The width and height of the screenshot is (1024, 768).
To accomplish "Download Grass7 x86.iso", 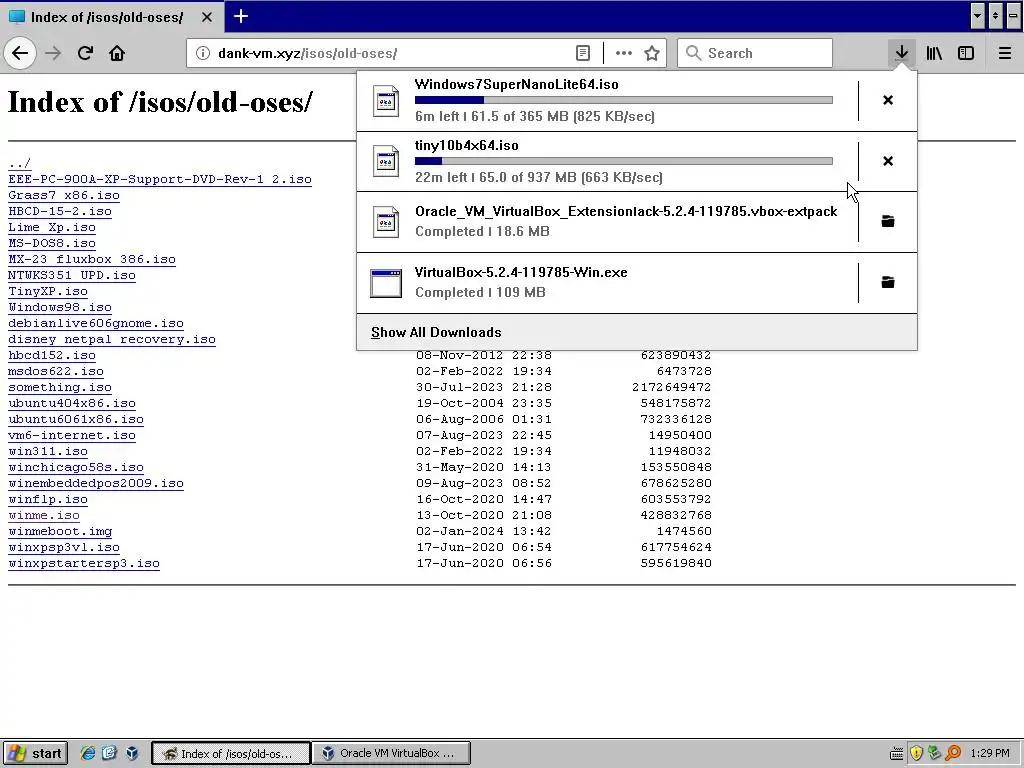I will pyautogui.click(x=63, y=195).
